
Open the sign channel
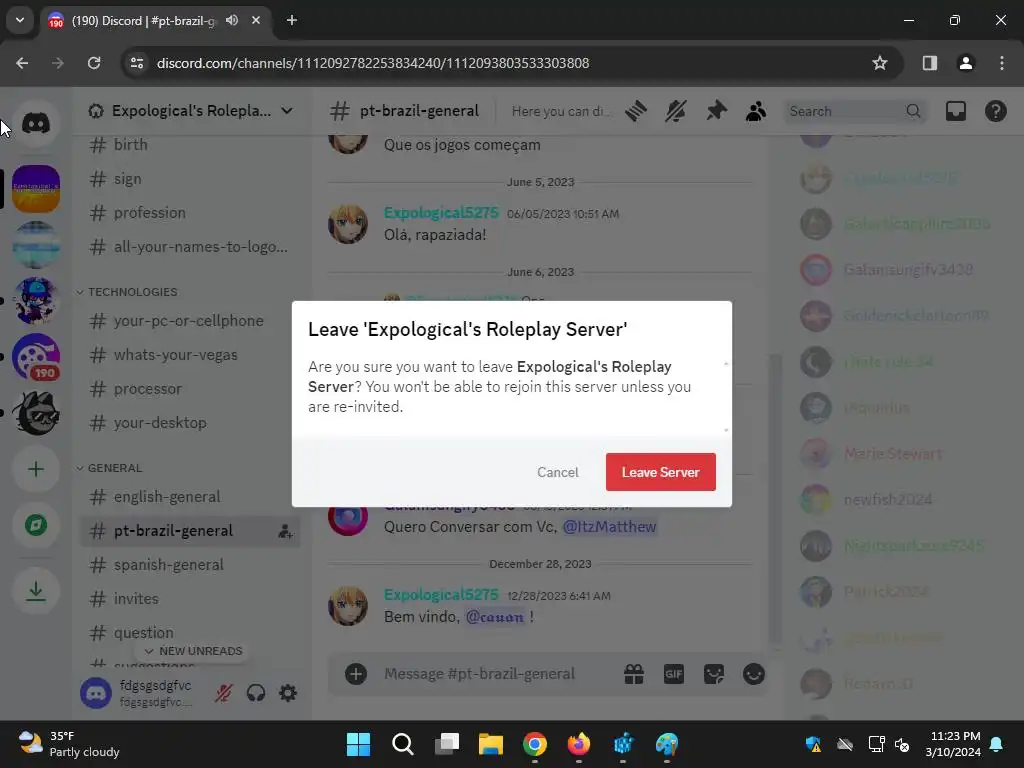click(x=190, y=178)
